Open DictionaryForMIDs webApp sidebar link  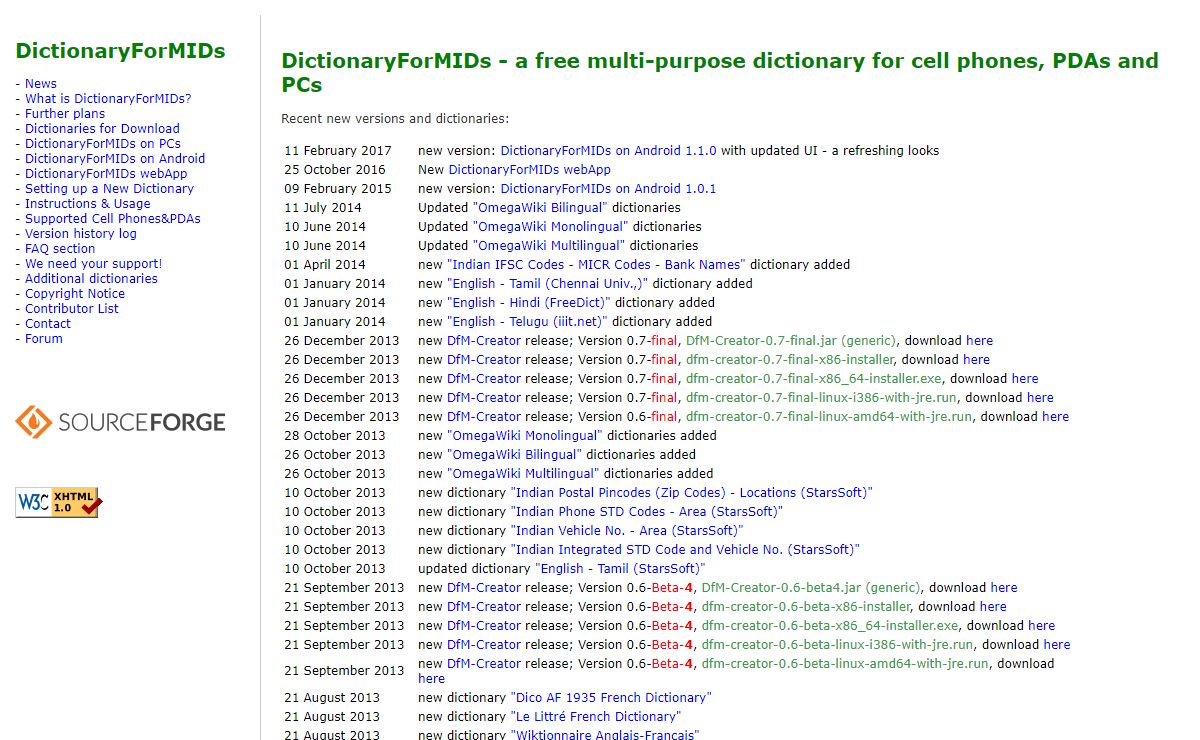[106, 174]
